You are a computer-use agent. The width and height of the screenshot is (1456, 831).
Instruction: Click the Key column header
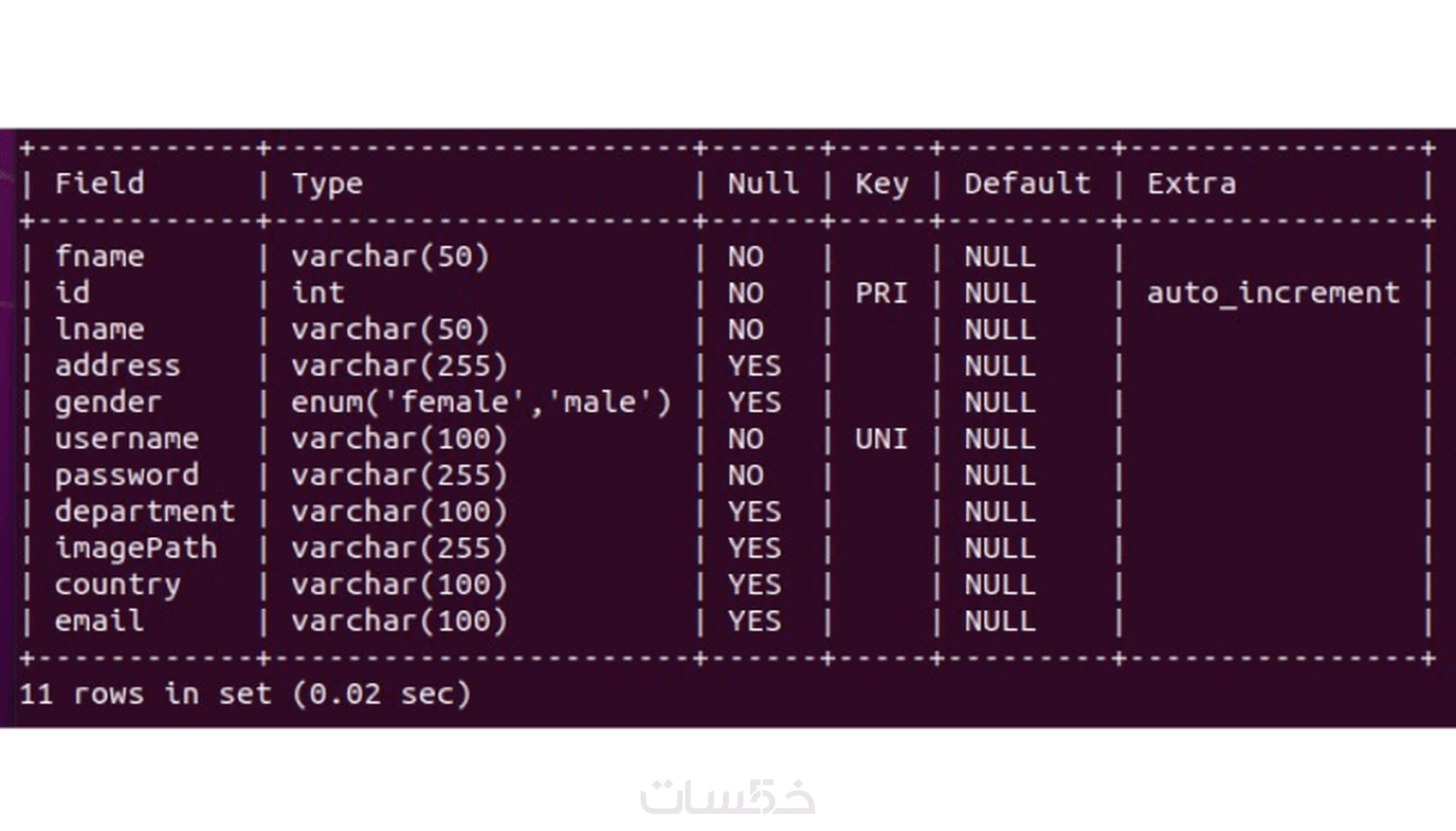pyautogui.click(x=881, y=185)
